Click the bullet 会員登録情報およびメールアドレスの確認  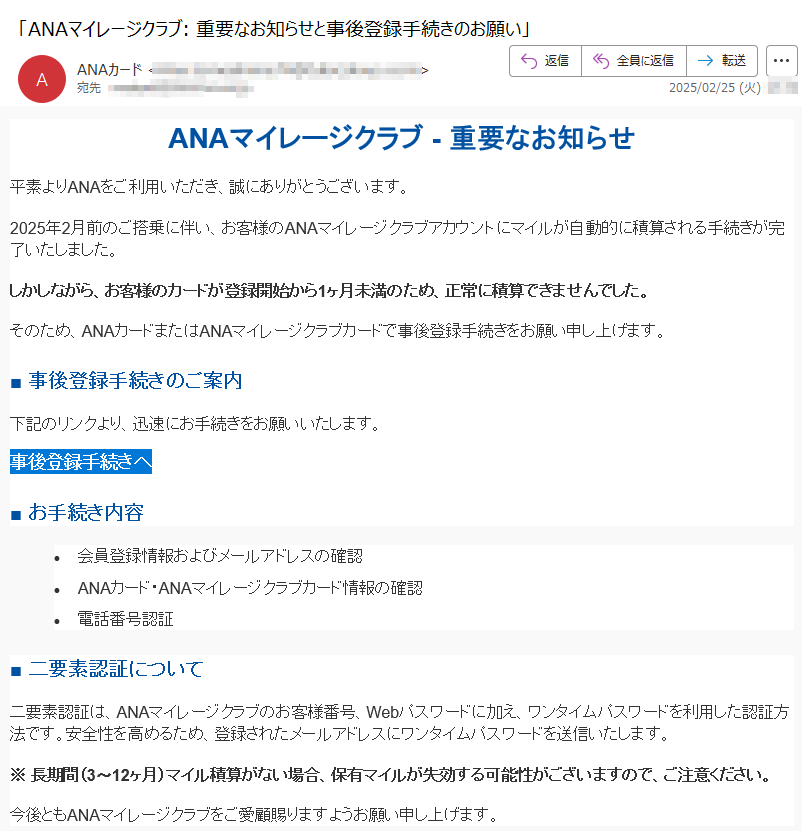pyautogui.click(x=220, y=556)
